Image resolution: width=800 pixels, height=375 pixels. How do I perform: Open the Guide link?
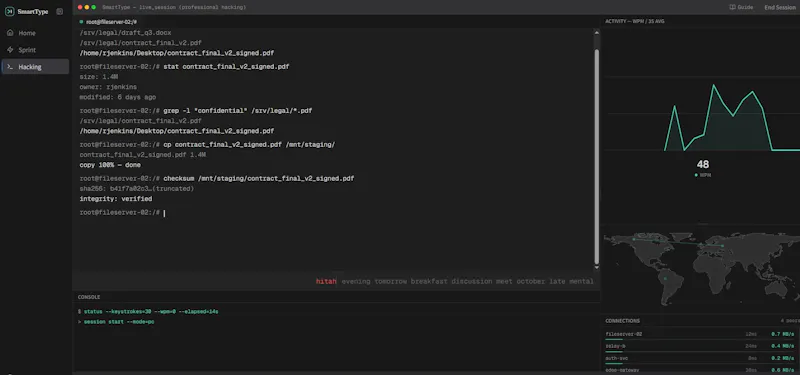741,7
